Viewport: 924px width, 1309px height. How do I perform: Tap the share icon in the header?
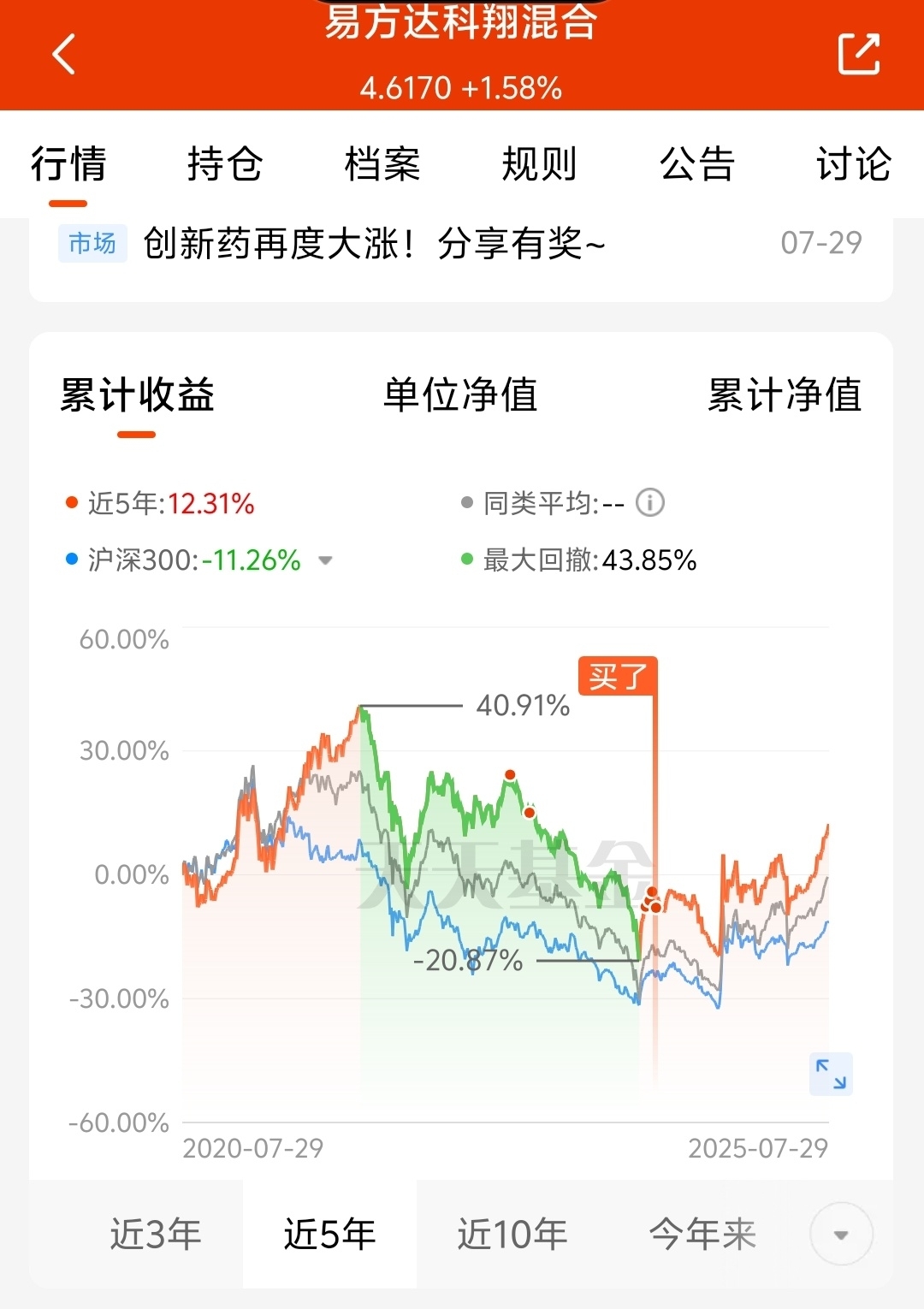[858, 54]
